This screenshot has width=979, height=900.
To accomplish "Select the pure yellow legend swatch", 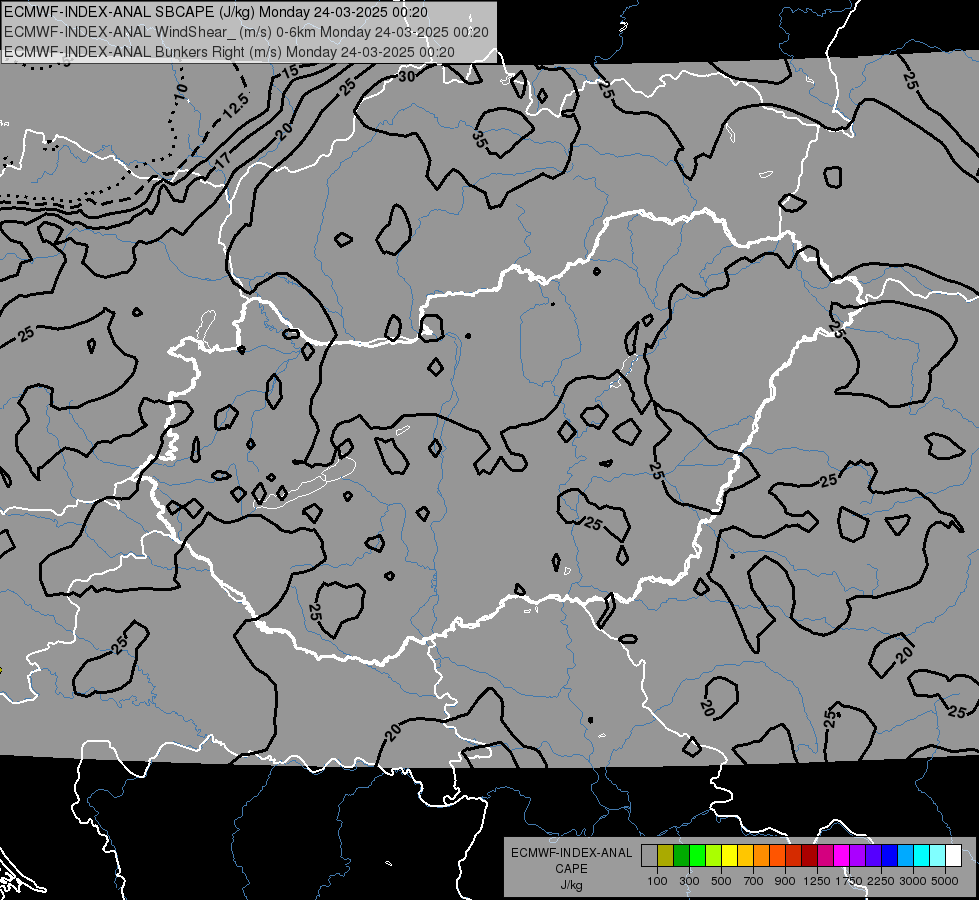I will (730, 855).
